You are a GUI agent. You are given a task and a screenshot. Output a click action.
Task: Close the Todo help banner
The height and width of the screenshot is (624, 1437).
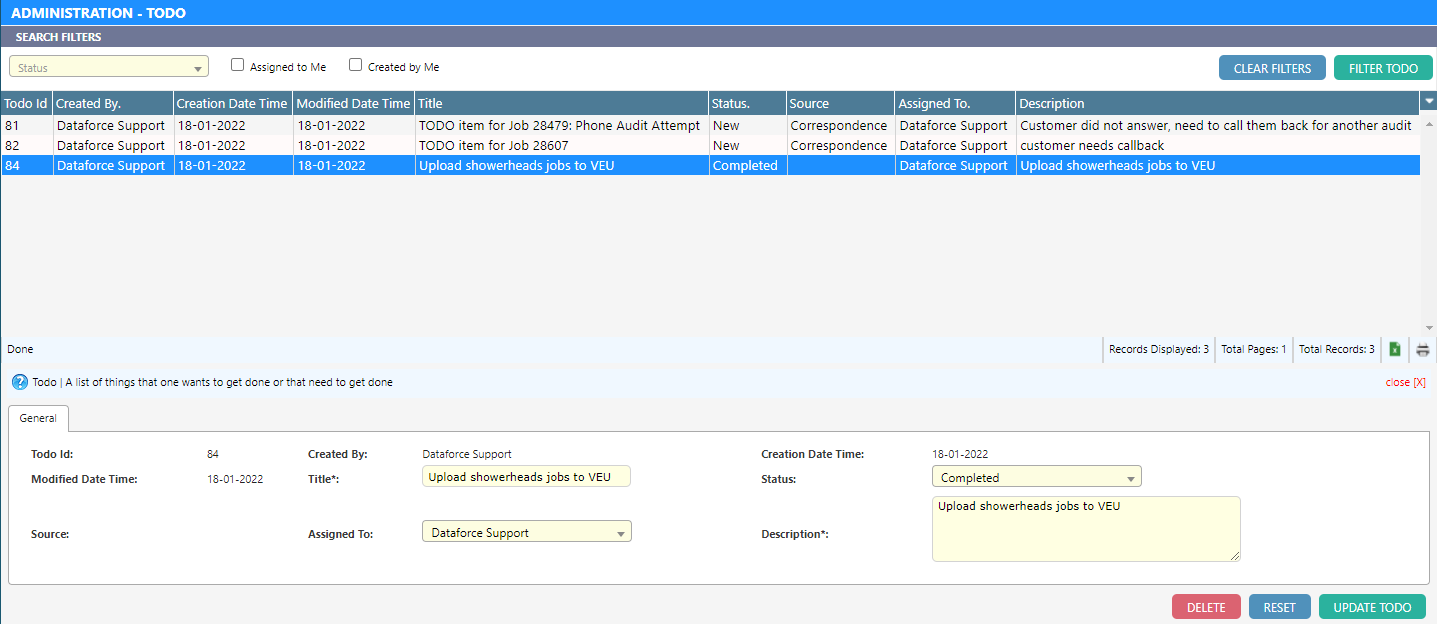1405,382
